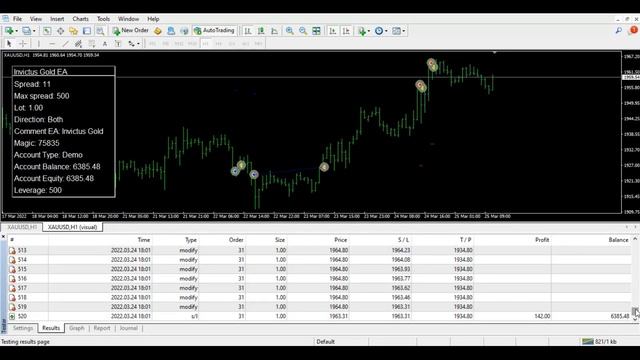
Task: Toggle the Market Watch window icon
Action: click(x=47, y=31)
